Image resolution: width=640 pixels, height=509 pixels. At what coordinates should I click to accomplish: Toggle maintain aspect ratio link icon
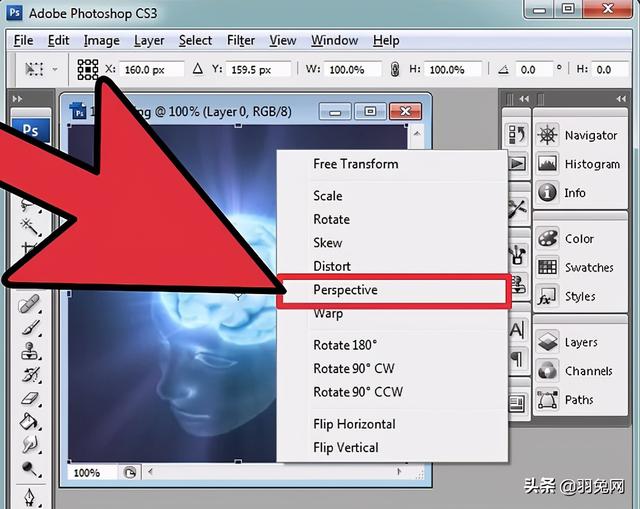point(395,69)
